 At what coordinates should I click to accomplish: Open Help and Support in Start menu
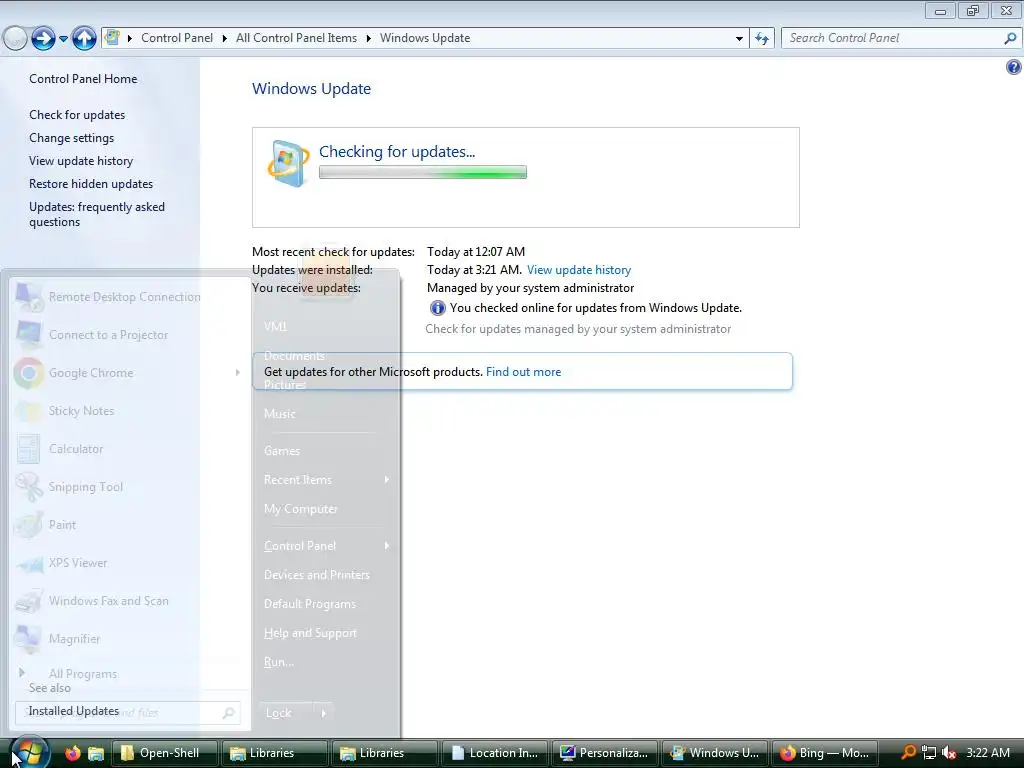(x=310, y=633)
